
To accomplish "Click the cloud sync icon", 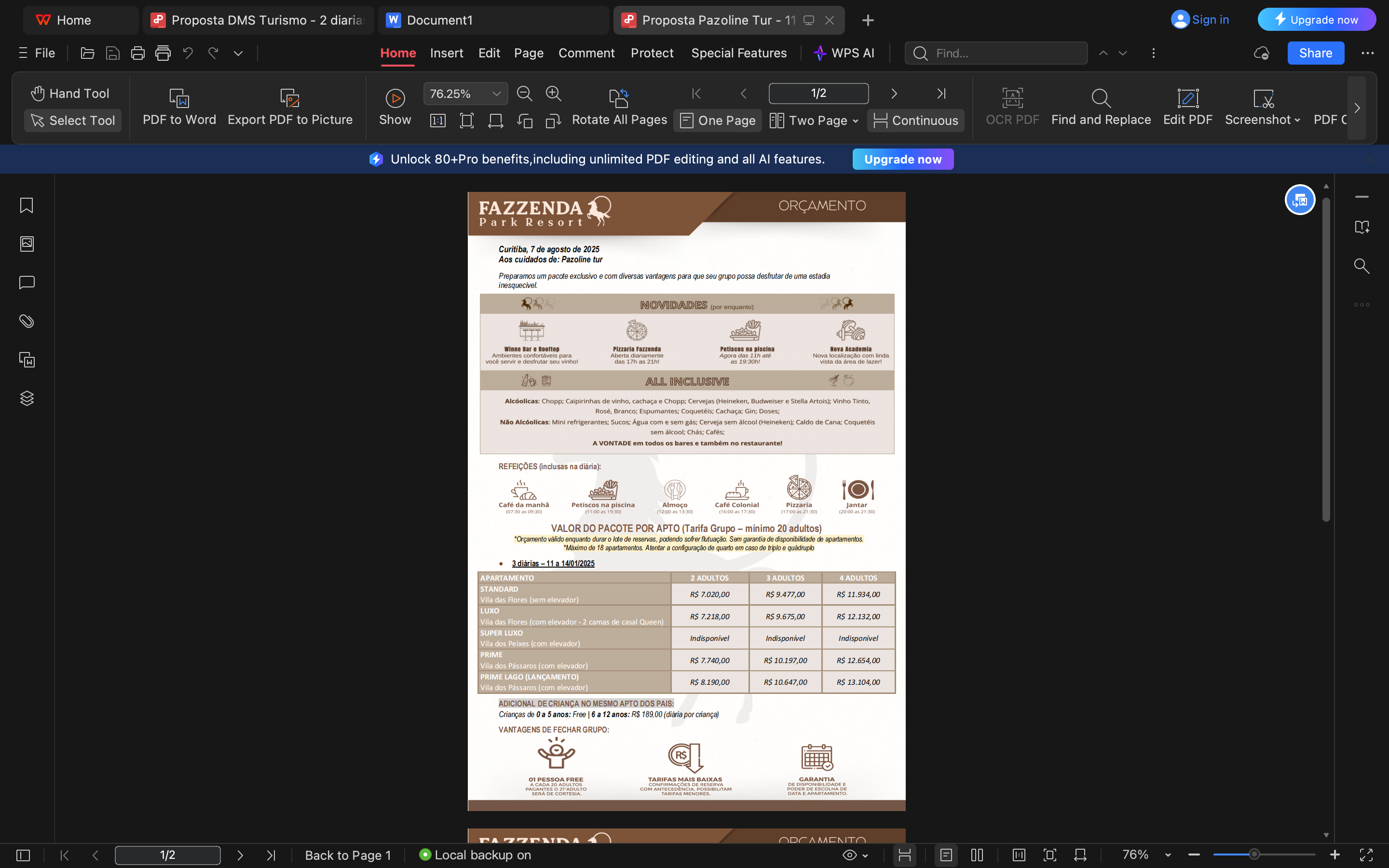I will click(x=1261, y=54).
